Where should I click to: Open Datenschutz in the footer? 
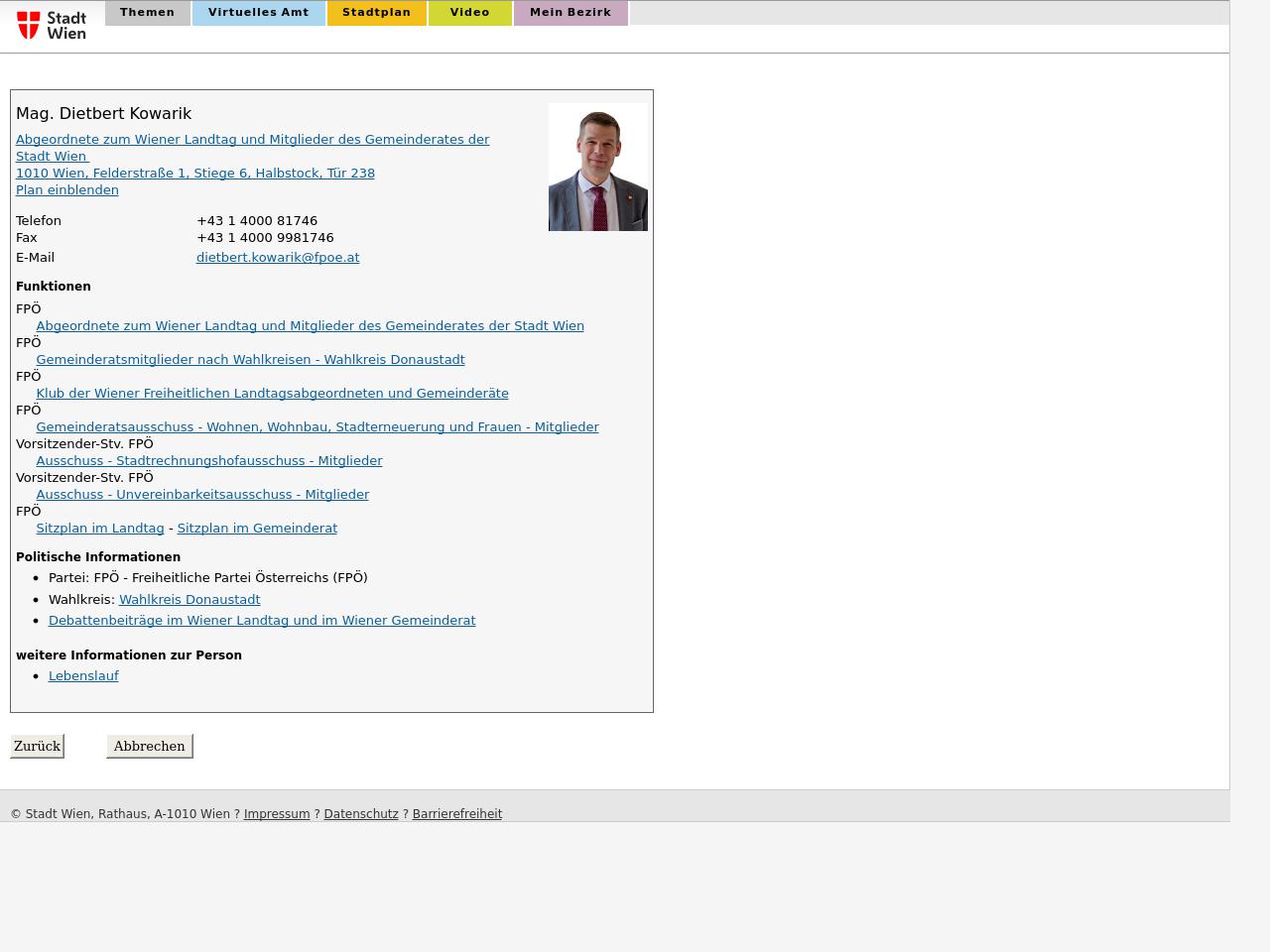click(x=360, y=813)
